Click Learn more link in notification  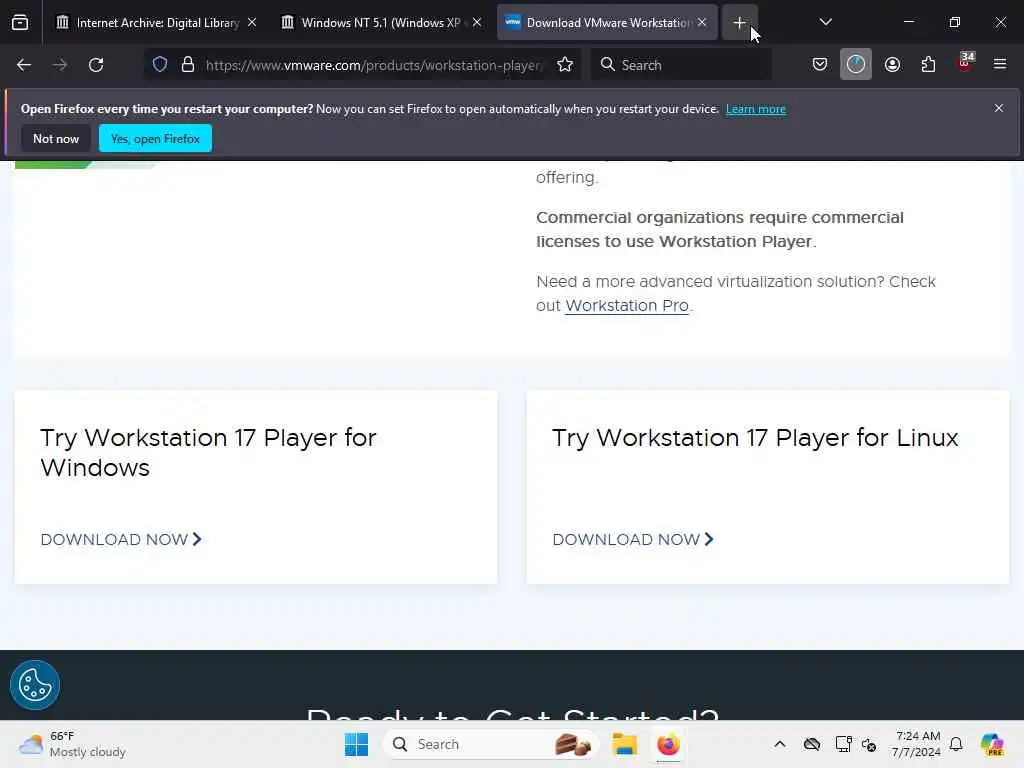point(756,109)
